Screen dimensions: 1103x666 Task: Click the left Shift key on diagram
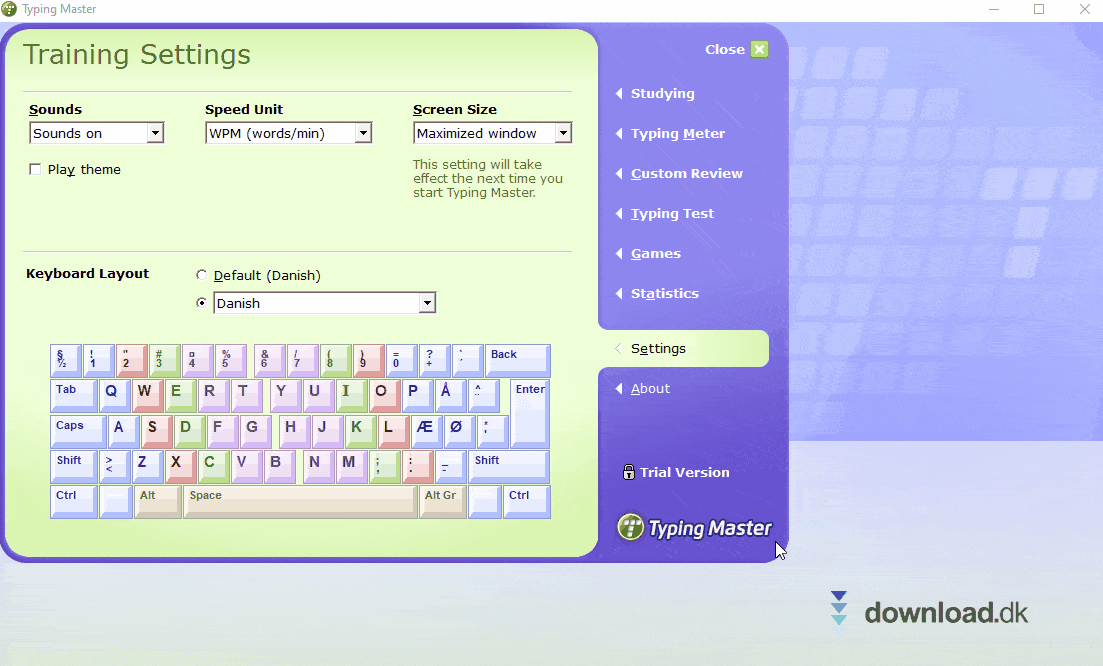[x=74, y=466]
